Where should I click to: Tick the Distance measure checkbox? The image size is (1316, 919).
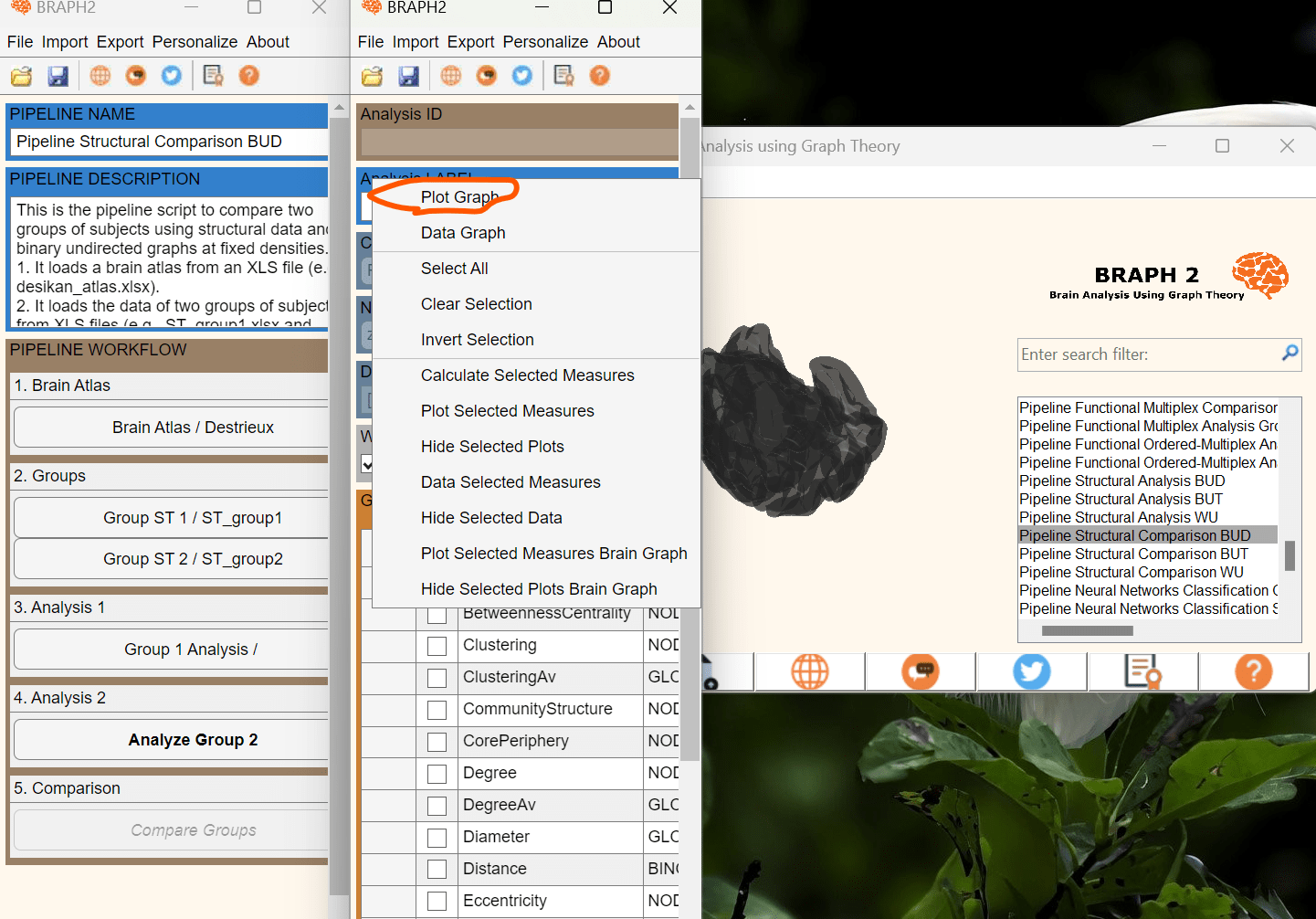coord(437,870)
